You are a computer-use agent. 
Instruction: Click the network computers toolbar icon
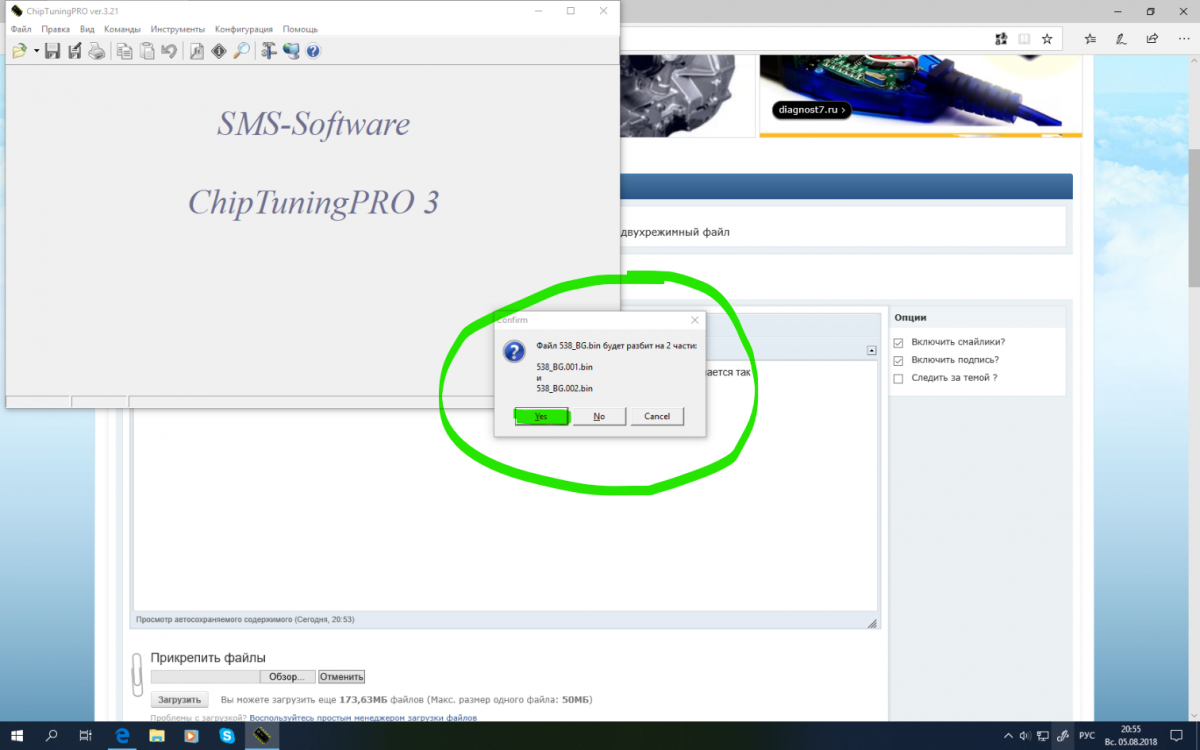[x=291, y=51]
